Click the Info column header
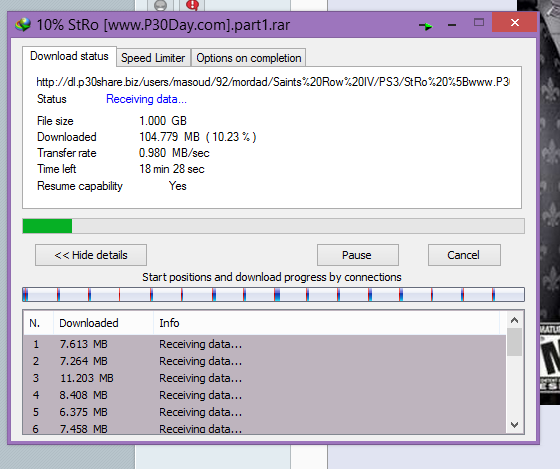560x469 pixels. click(x=326, y=323)
